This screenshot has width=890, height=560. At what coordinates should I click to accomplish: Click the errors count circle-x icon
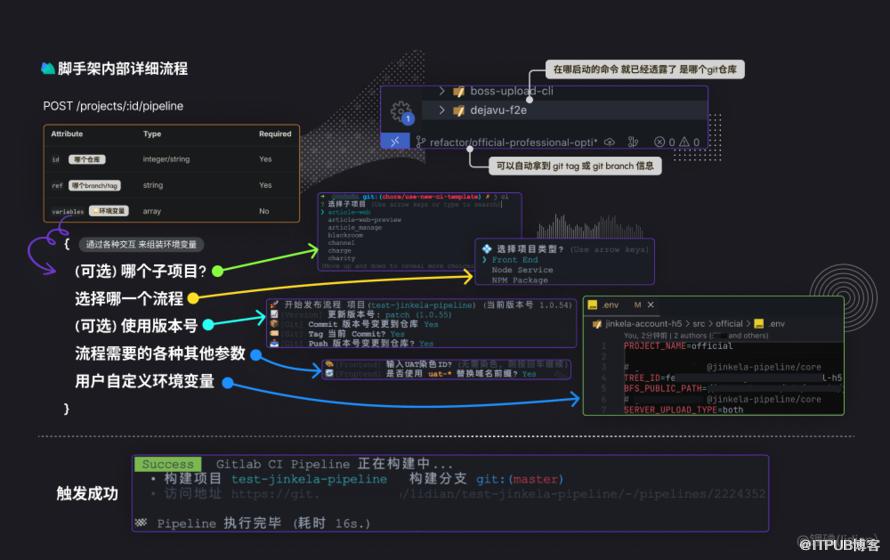(659, 142)
